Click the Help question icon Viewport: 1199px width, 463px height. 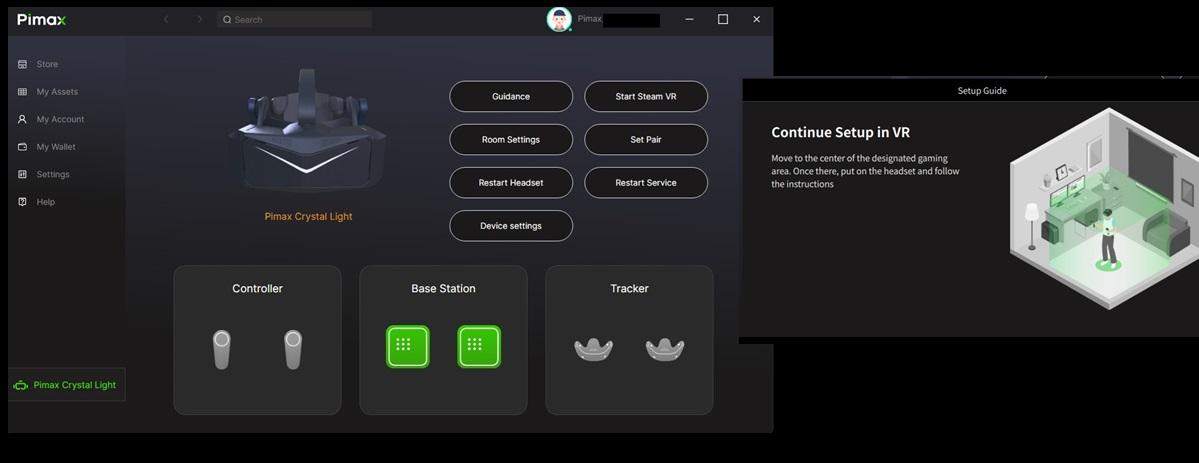[x=22, y=202]
